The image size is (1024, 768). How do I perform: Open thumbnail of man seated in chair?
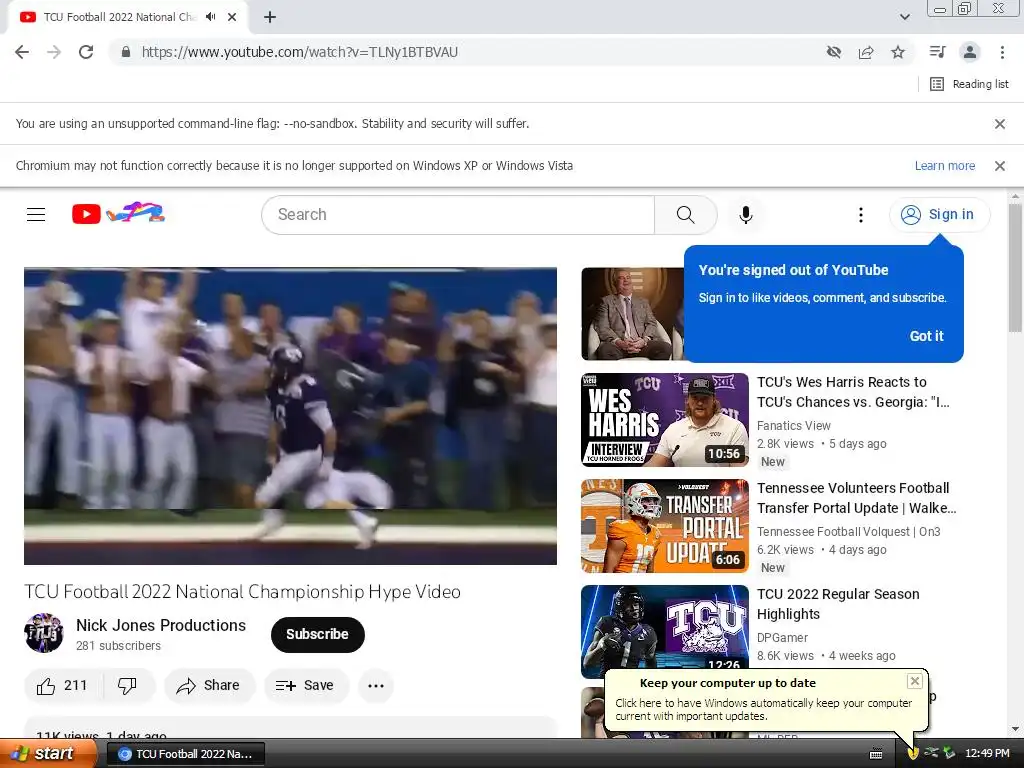click(x=632, y=313)
